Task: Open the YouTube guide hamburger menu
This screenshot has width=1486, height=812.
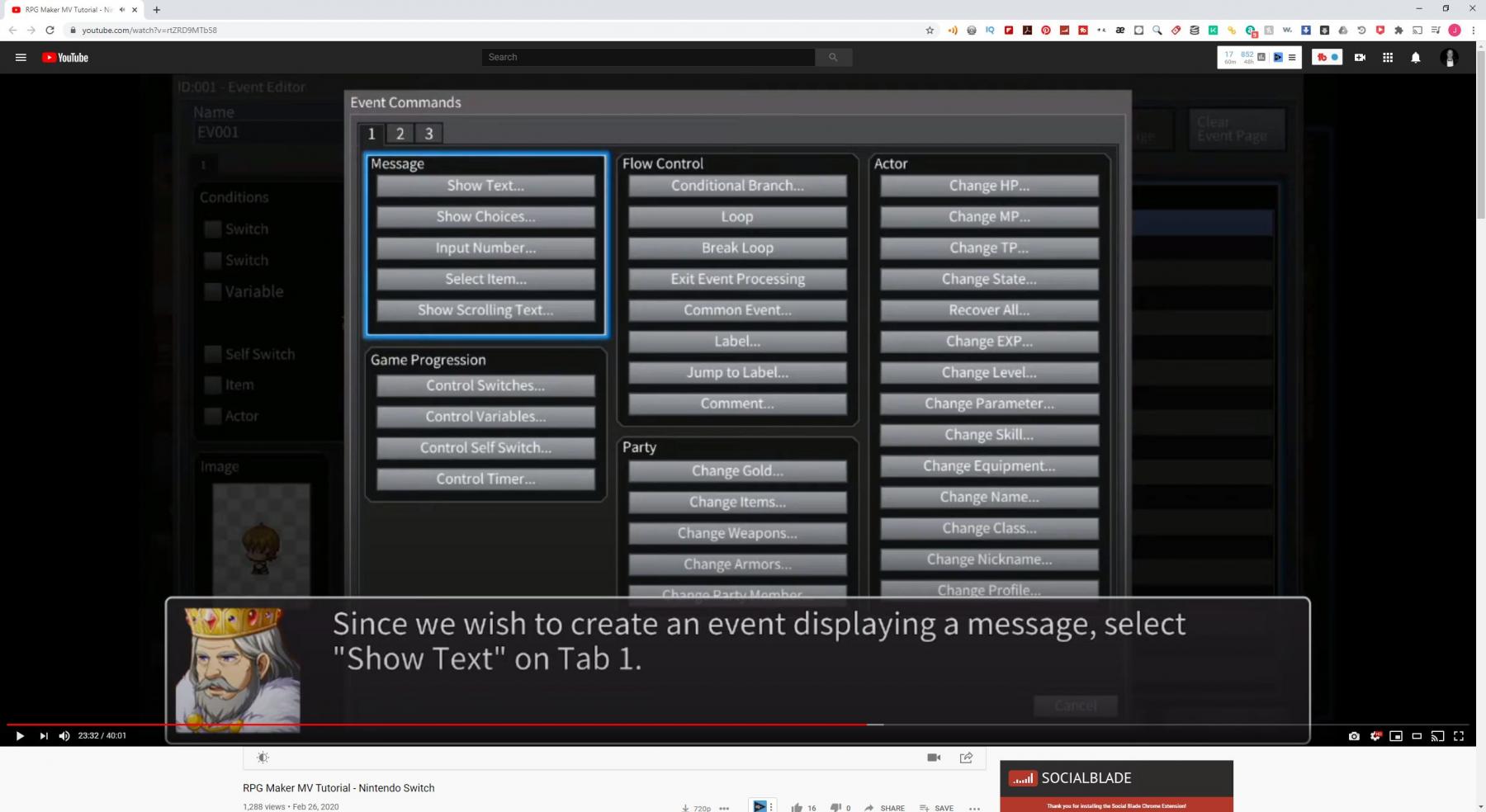Action: pyautogui.click(x=21, y=57)
